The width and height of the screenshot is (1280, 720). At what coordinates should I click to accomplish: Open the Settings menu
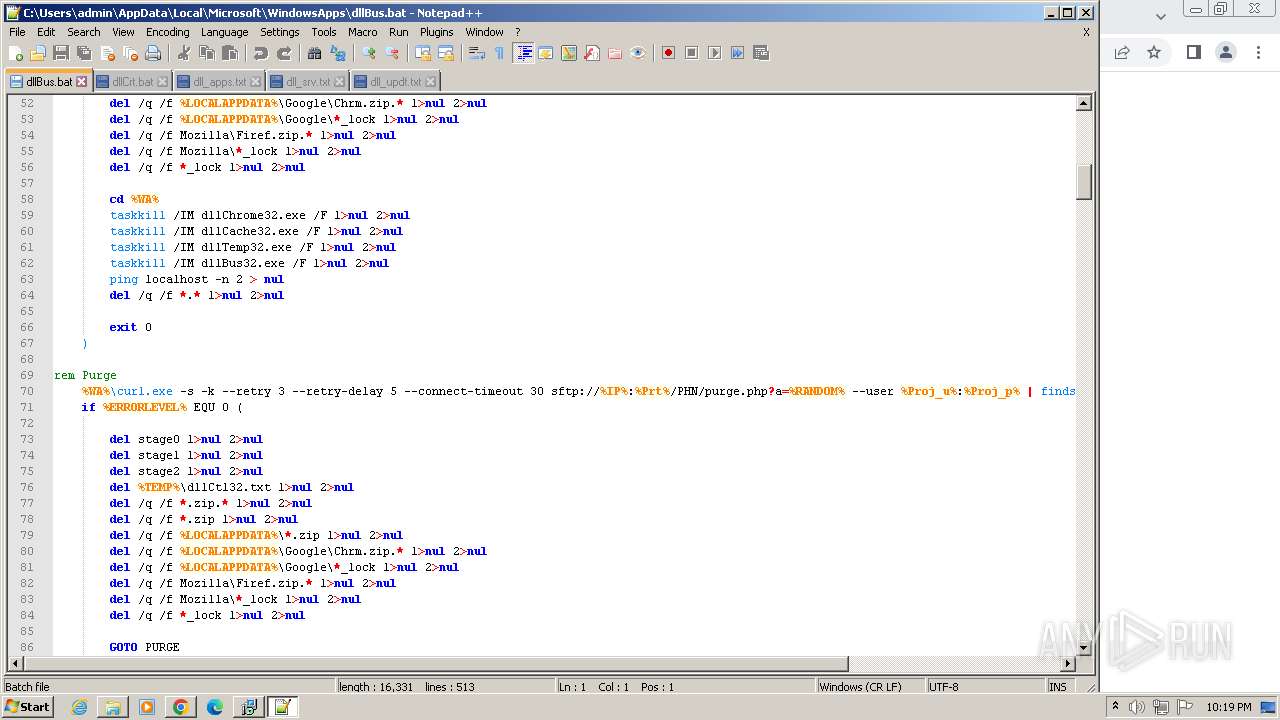[x=280, y=32]
